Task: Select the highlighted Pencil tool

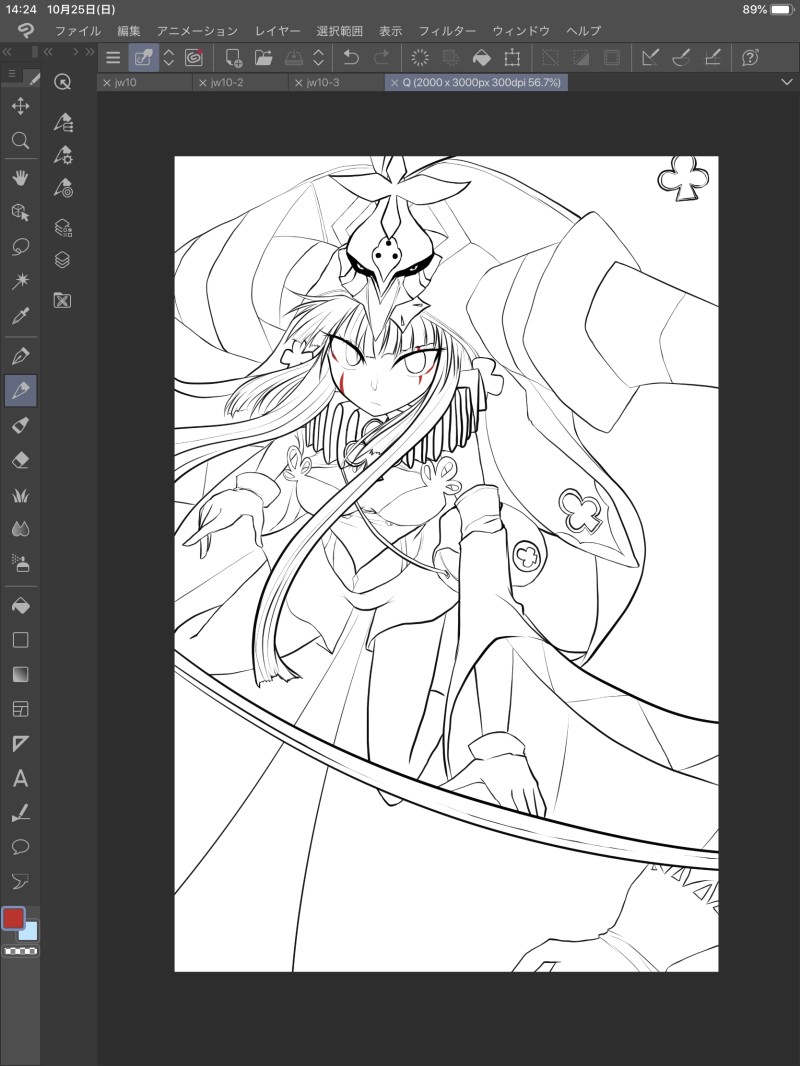Action: pos(20,390)
